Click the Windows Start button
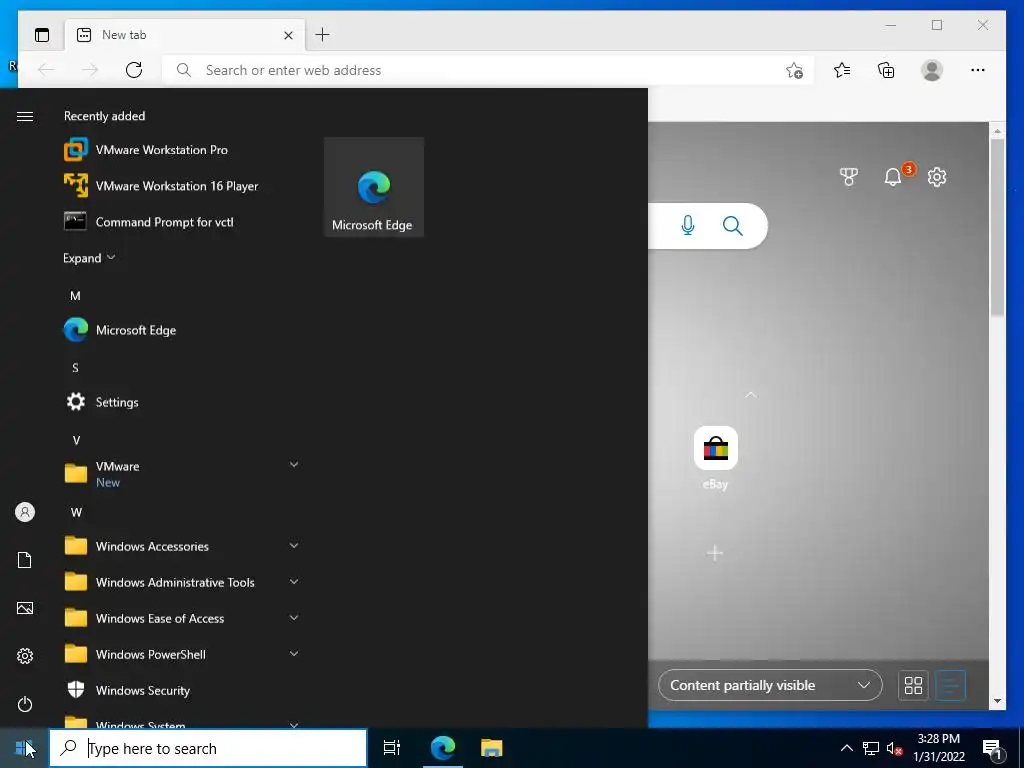Screen dimensions: 1024x768 (x=24, y=748)
